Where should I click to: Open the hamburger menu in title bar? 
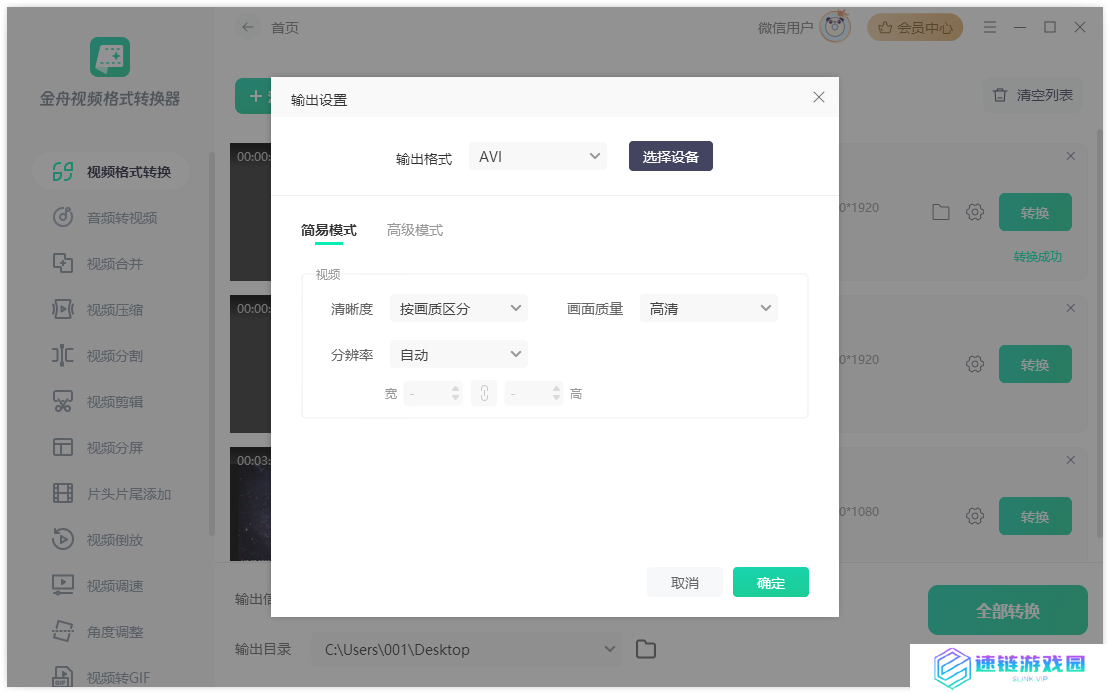990,27
